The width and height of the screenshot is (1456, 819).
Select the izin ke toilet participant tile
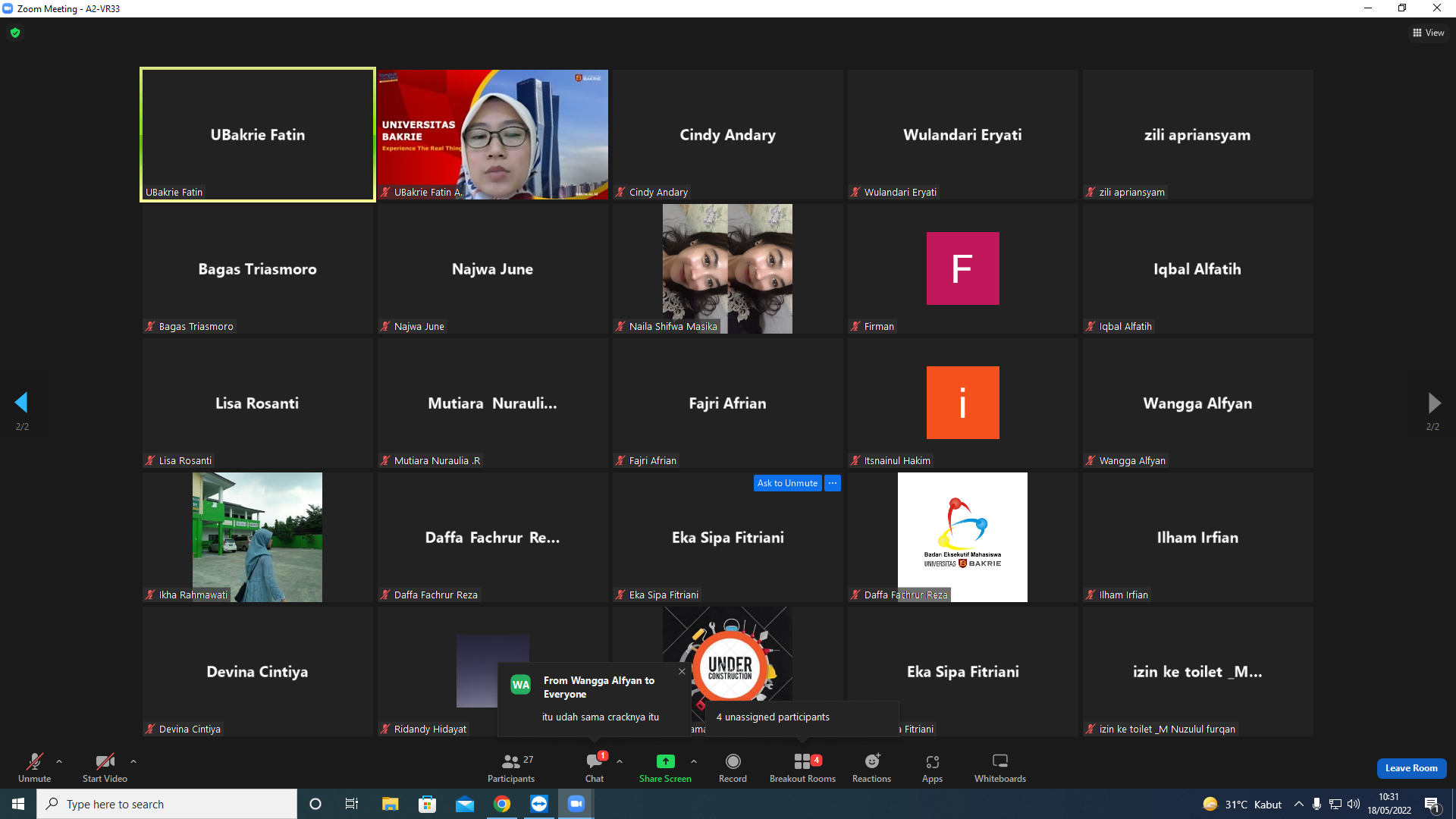1197,671
